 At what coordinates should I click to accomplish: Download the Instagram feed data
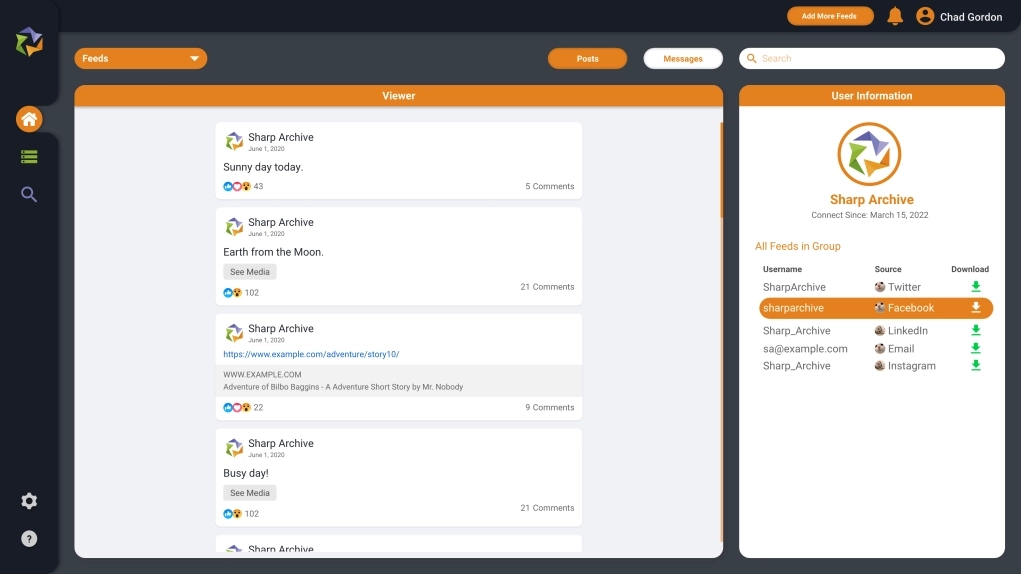pyautogui.click(x=975, y=366)
